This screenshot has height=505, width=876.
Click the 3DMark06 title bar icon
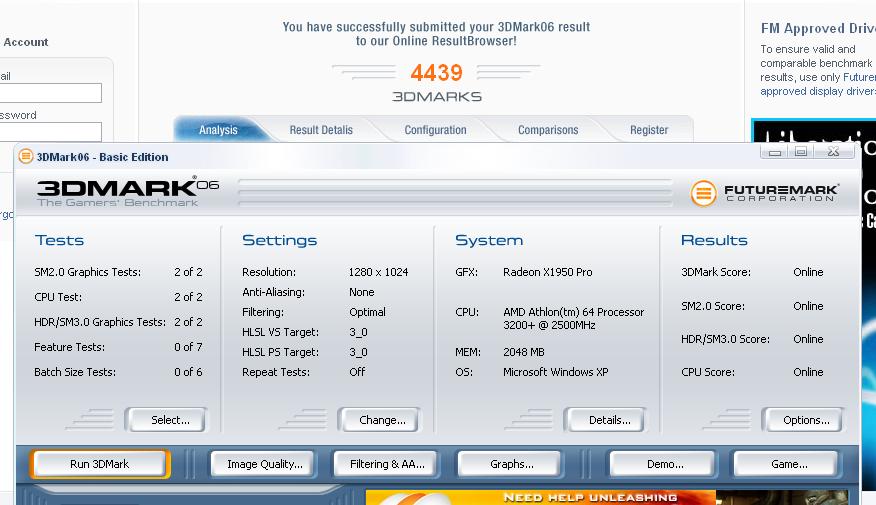click(x=26, y=156)
